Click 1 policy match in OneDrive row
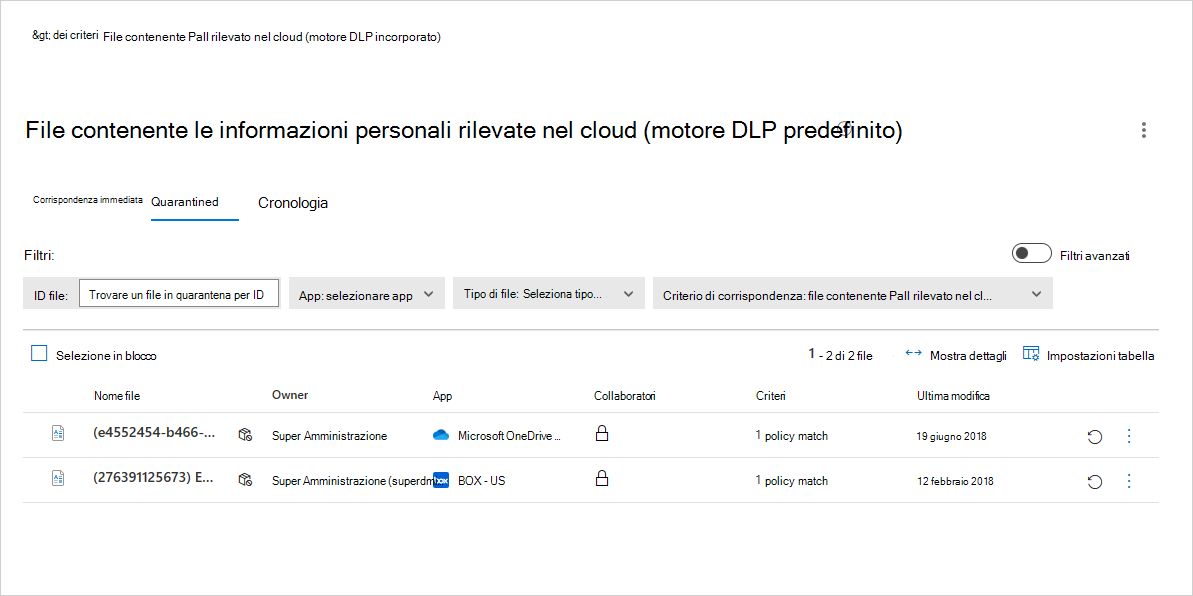 pos(791,436)
